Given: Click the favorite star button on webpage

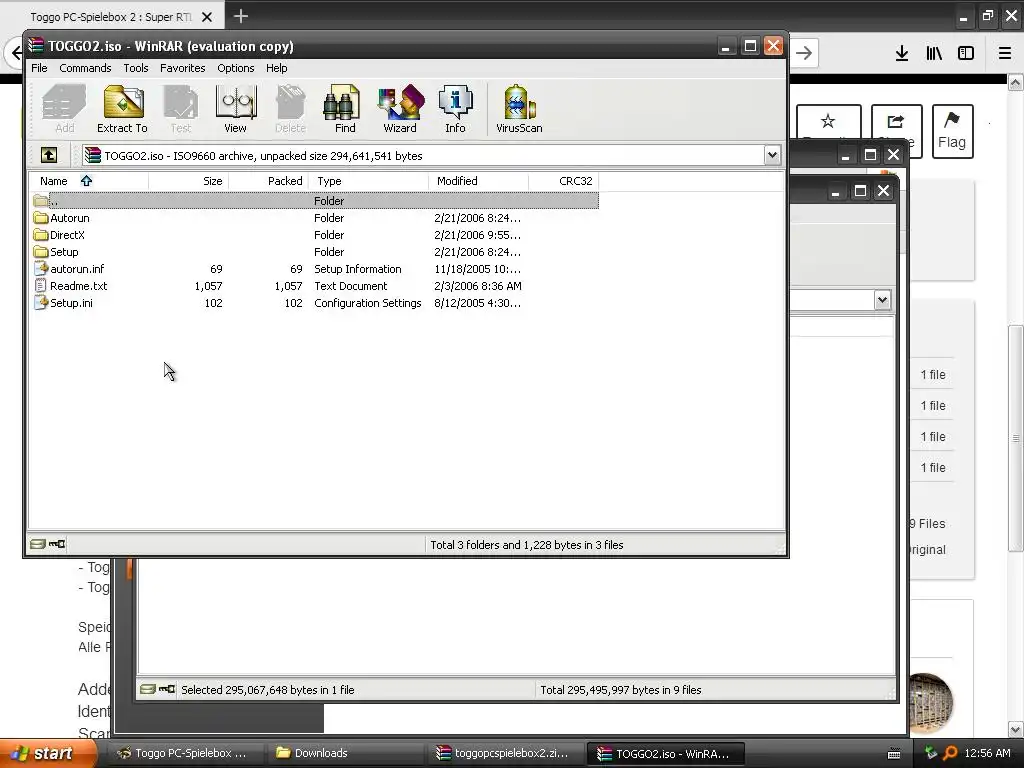Looking at the screenshot, I should point(828,121).
